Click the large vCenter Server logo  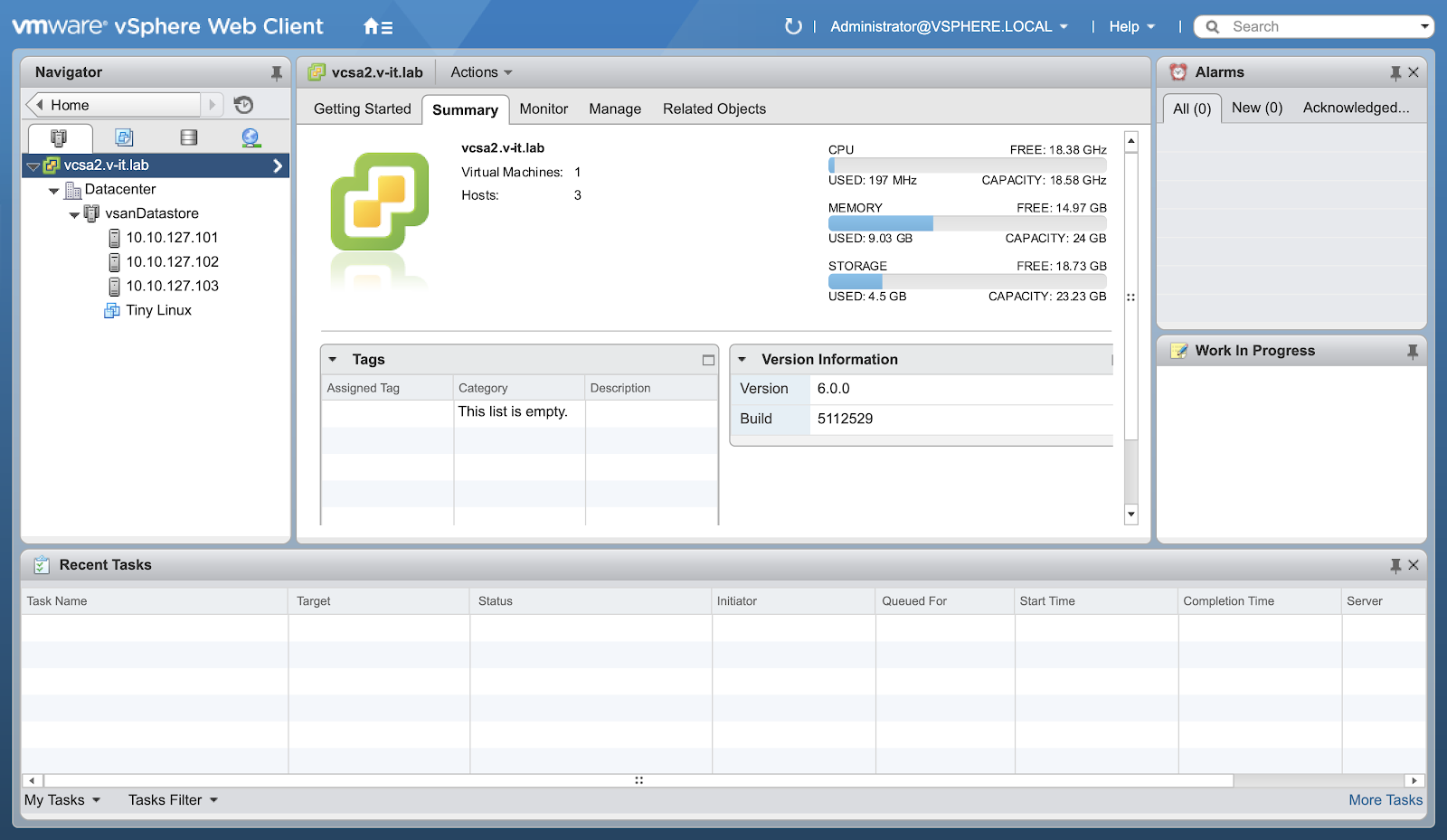[x=380, y=202]
